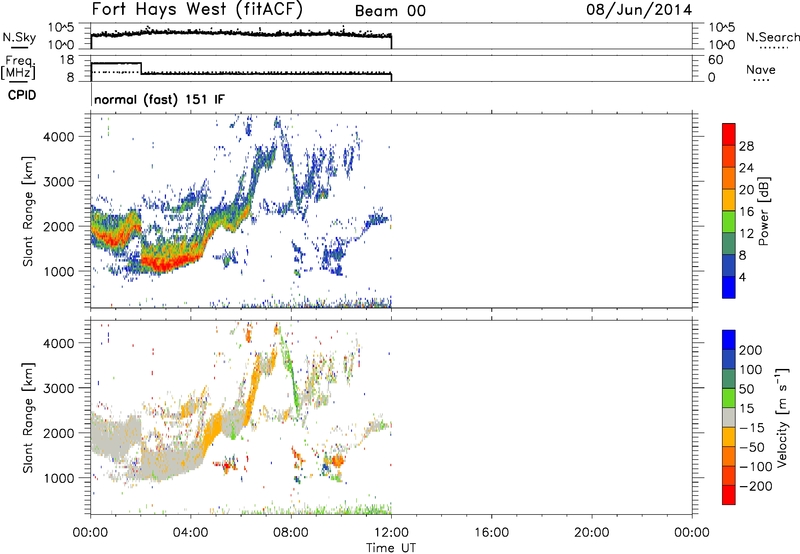Image resolution: width=800 pixels, height=554 pixels.
Task: Click the "3000" tick on the power panel
Action: [58, 182]
